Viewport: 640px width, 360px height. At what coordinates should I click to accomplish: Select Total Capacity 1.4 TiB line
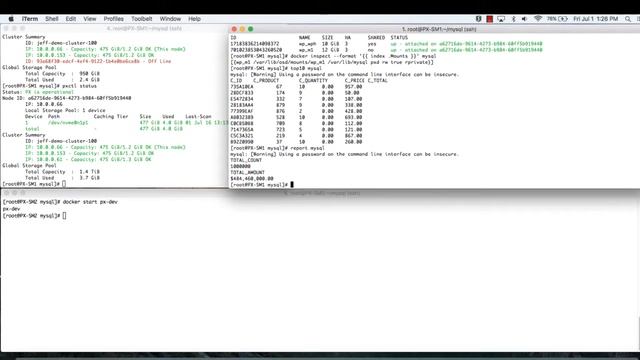62,171
